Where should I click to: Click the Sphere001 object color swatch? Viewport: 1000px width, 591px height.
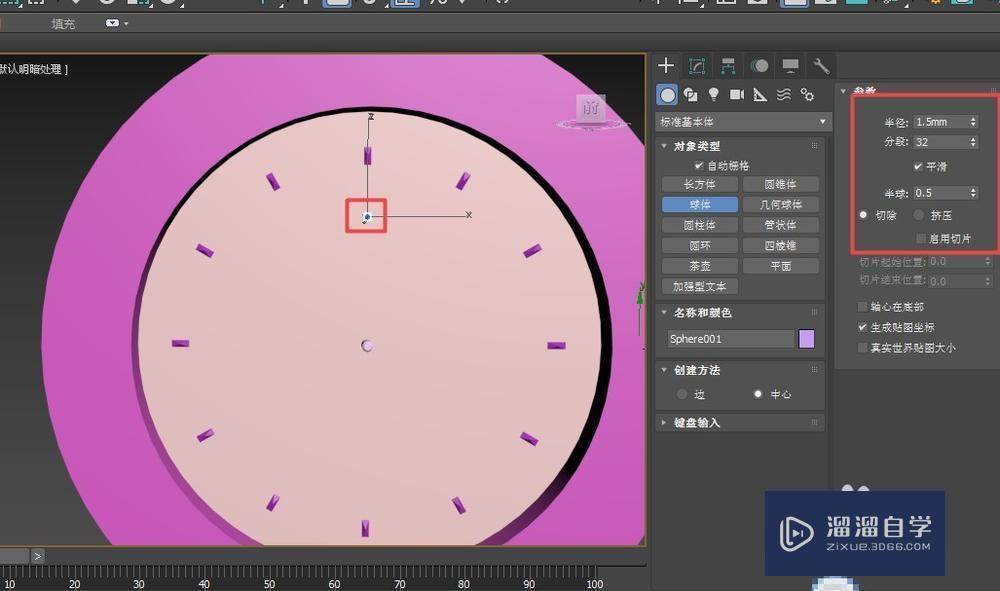click(806, 339)
